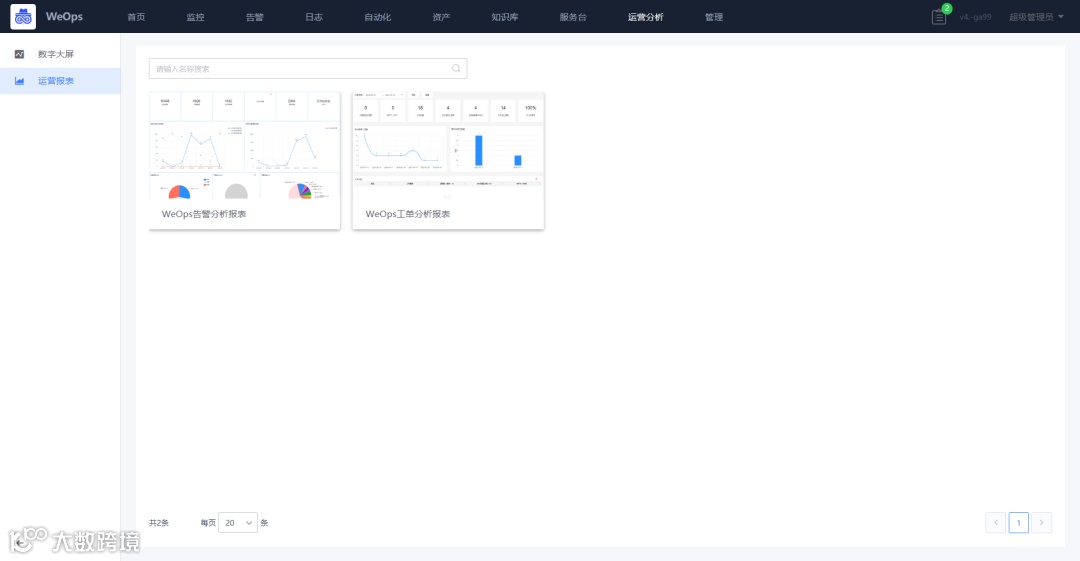
Task: Open 服务台 in the top menu
Action: pyautogui.click(x=573, y=17)
